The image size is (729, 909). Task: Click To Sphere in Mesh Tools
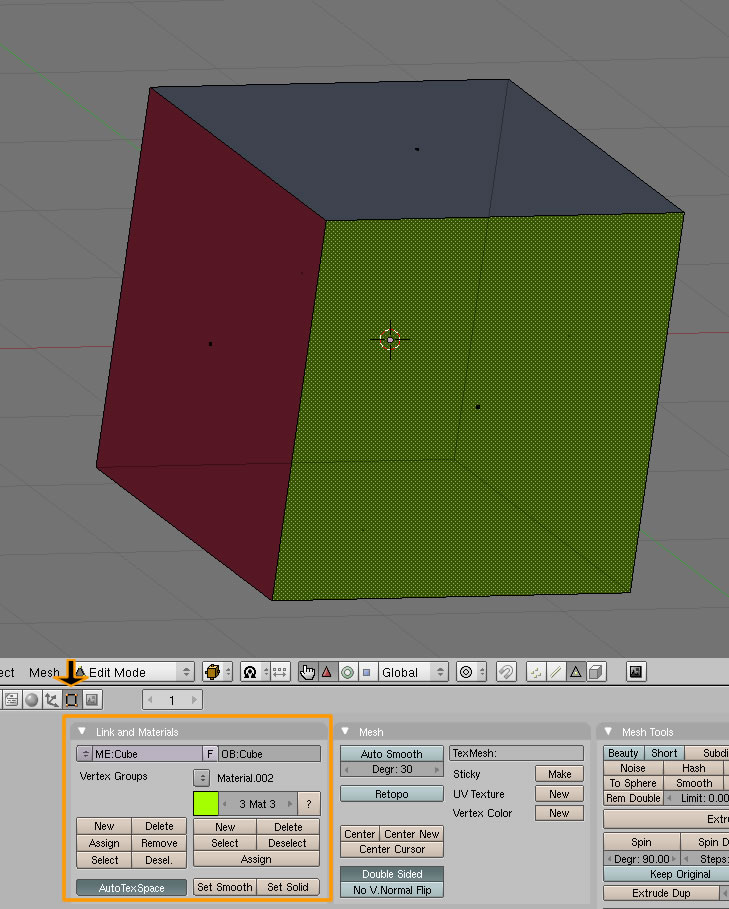[x=633, y=783]
